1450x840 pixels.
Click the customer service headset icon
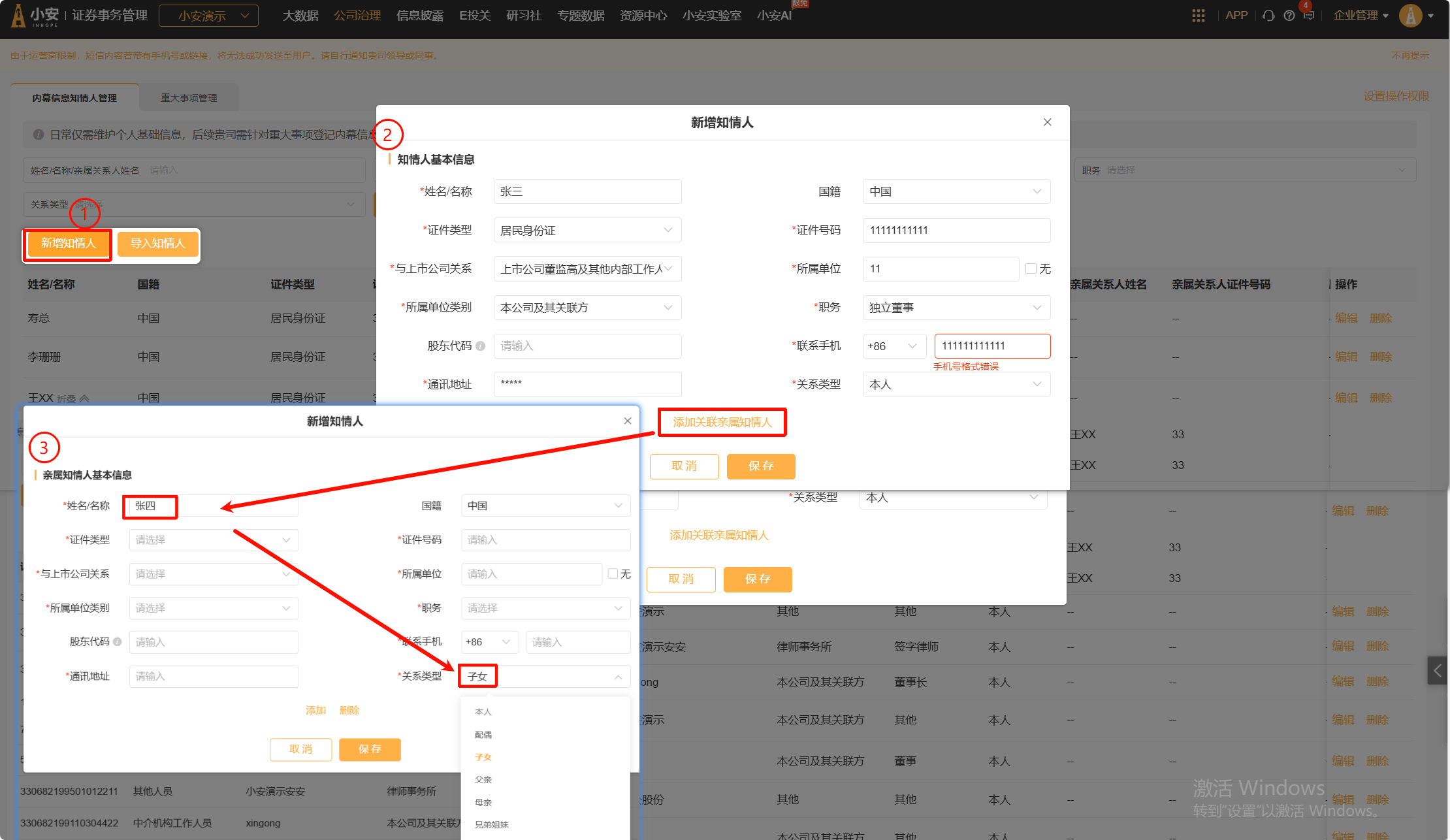tap(1268, 16)
